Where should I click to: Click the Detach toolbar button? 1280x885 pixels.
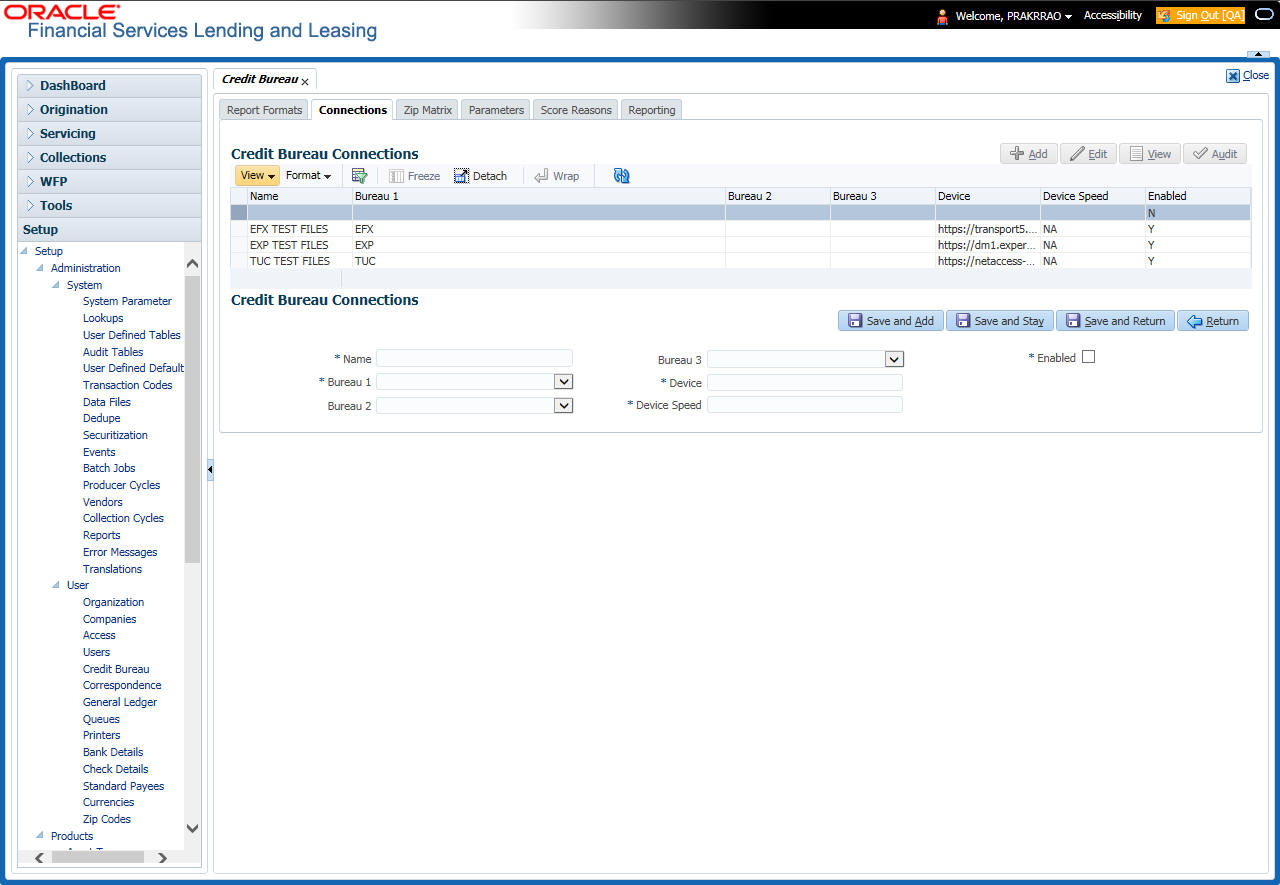480,176
